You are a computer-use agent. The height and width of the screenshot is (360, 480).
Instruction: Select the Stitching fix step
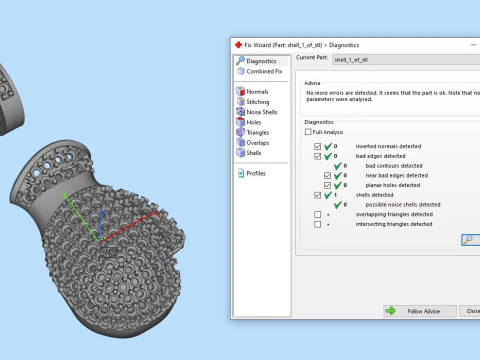(x=253, y=102)
